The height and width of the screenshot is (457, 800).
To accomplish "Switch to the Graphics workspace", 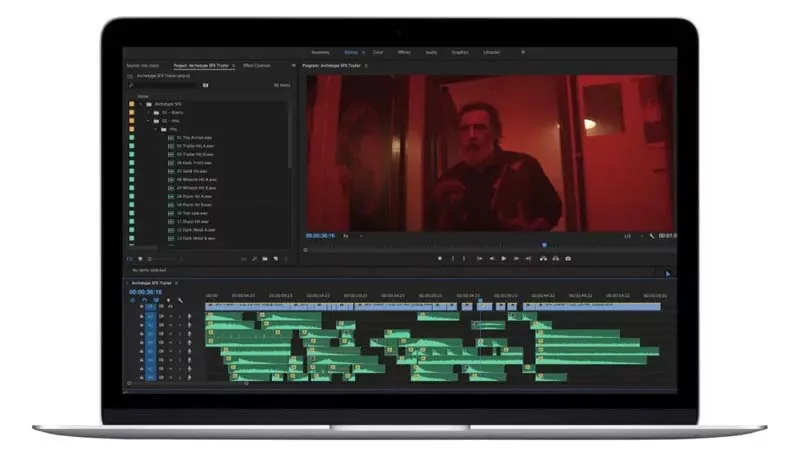I will (x=460, y=52).
